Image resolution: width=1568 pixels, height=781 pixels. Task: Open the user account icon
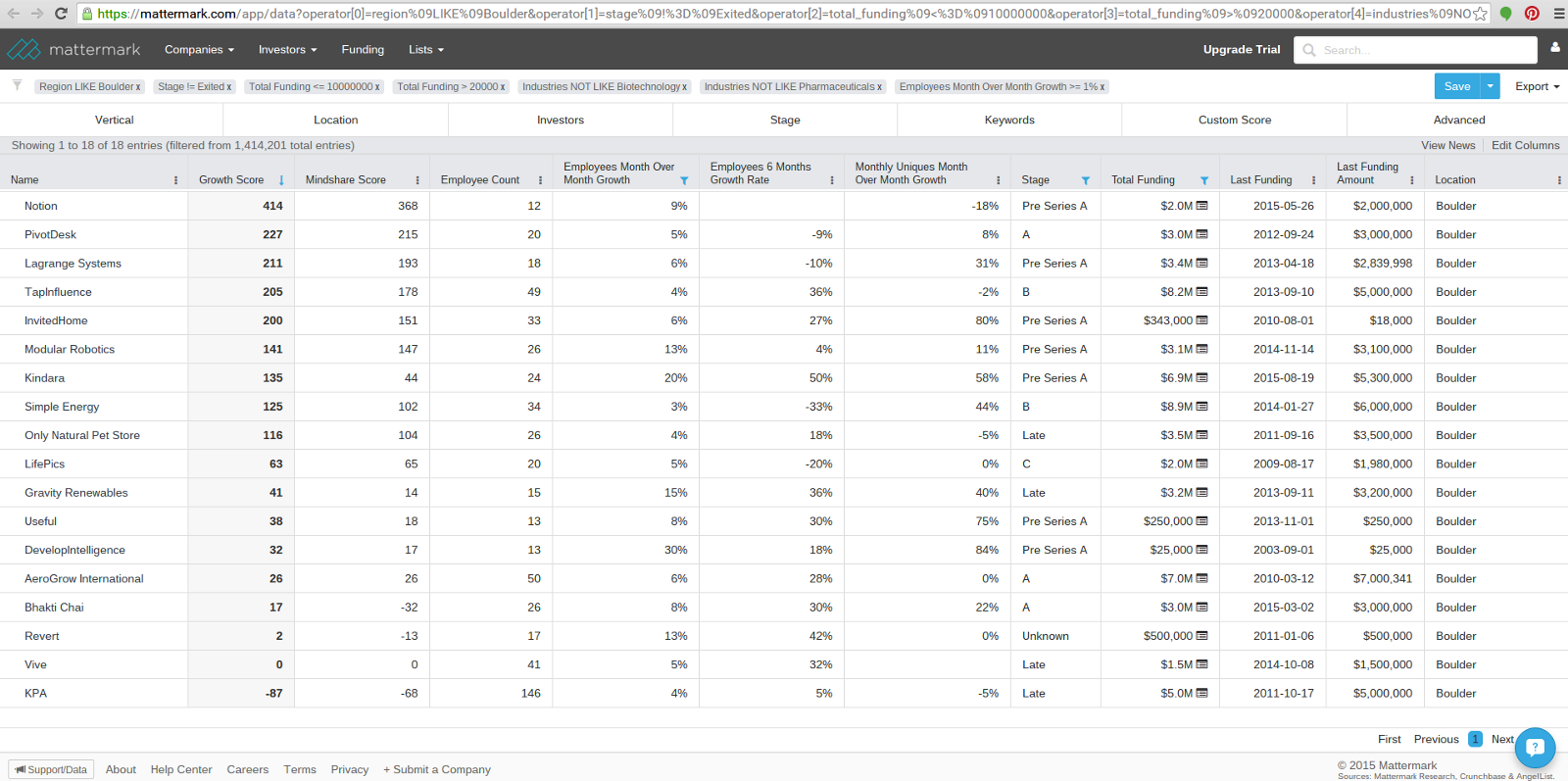[1555, 47]
